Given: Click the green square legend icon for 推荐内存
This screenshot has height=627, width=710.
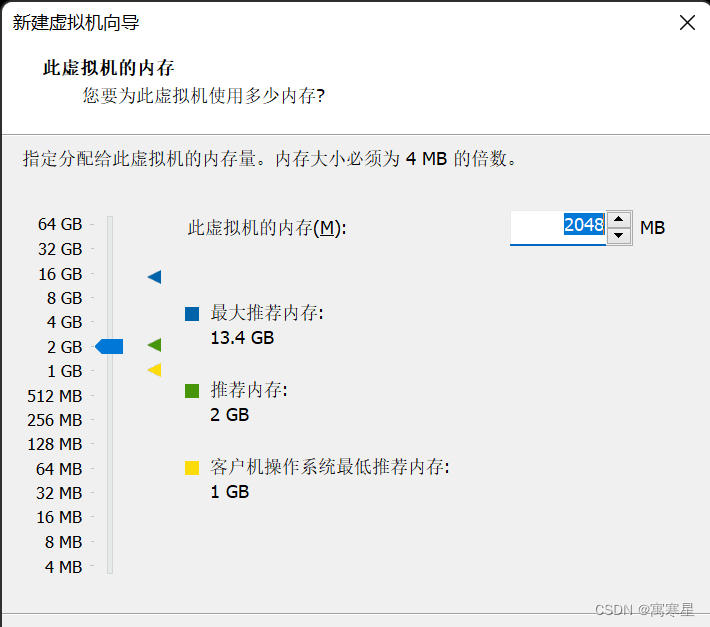Looking at the screenshot, I should point(192,391).
